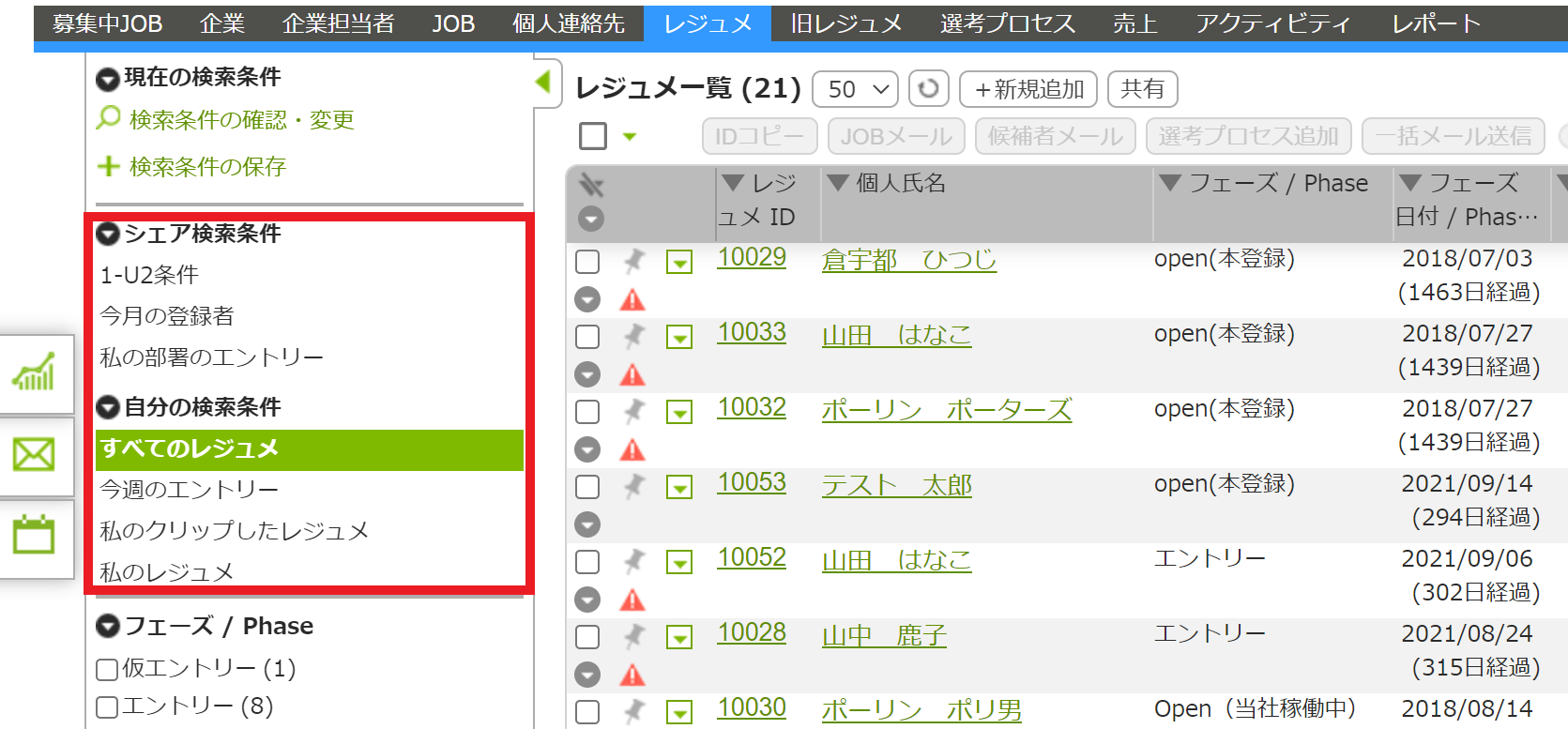The width and height of the screenshot is (1568, 729).
Task: Open resume link 倉宇都 ひつじ
Action: (909, 259)
